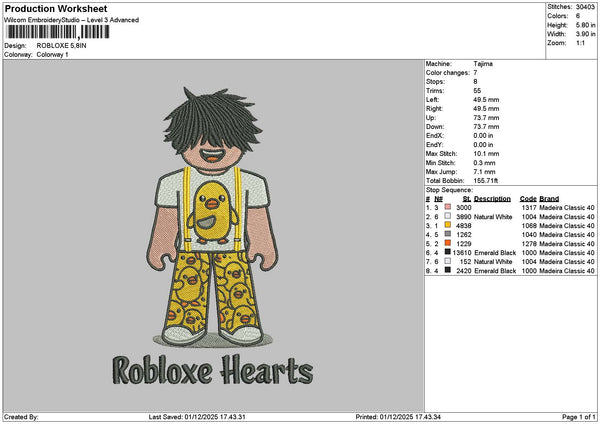Click the barcode under the worksheet title
This screenshot has width=600, height=424.
(x=58, y=32)
